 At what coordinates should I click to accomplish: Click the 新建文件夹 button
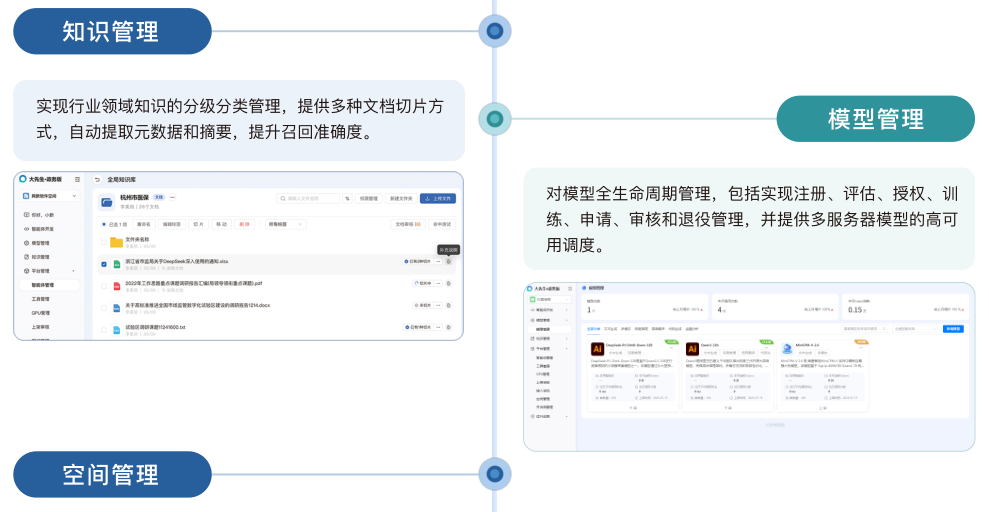401,198
